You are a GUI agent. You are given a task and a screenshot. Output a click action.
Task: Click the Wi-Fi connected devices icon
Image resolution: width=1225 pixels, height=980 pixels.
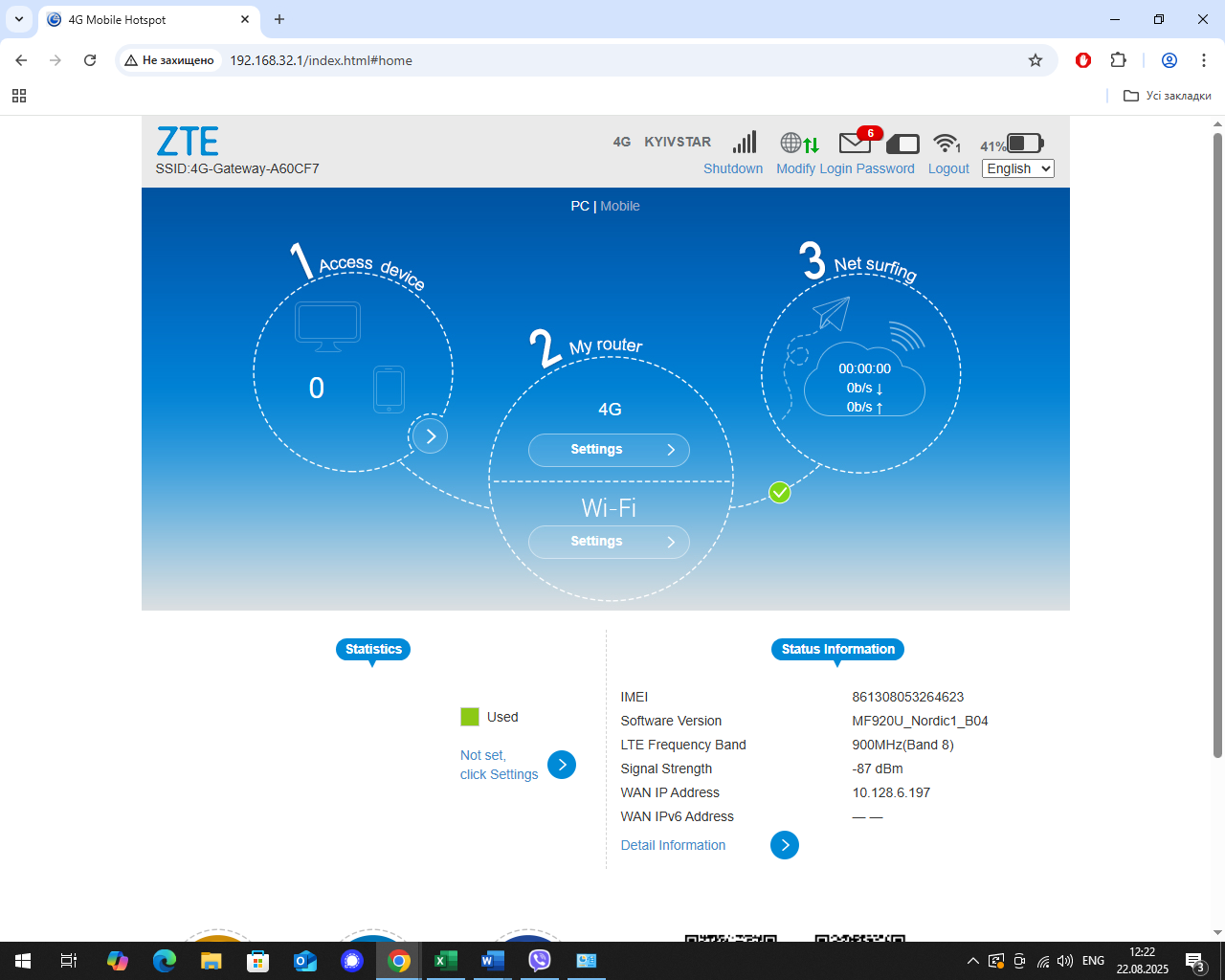point(946,144)
